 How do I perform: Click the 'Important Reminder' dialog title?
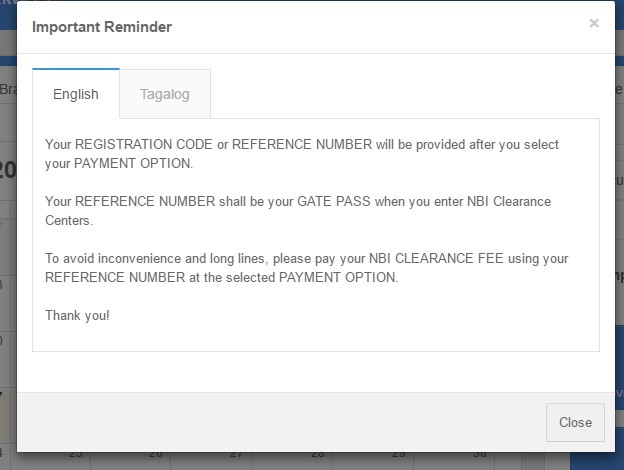coord(102,27)
